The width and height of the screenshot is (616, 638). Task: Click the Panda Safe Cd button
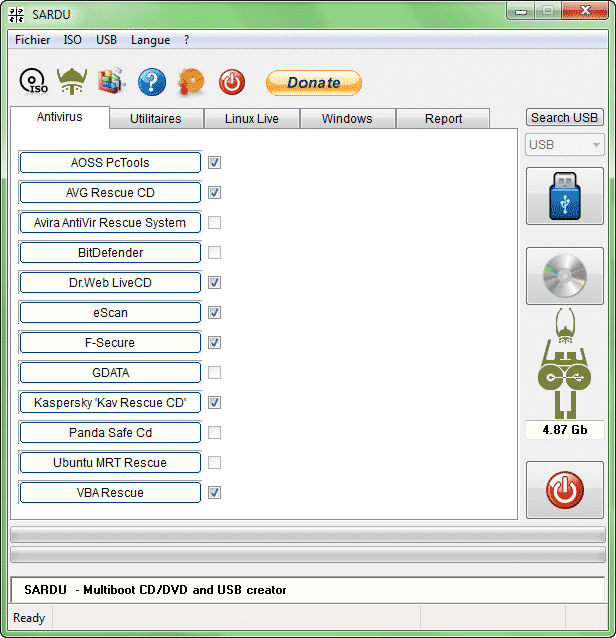[x=110, y=433]
